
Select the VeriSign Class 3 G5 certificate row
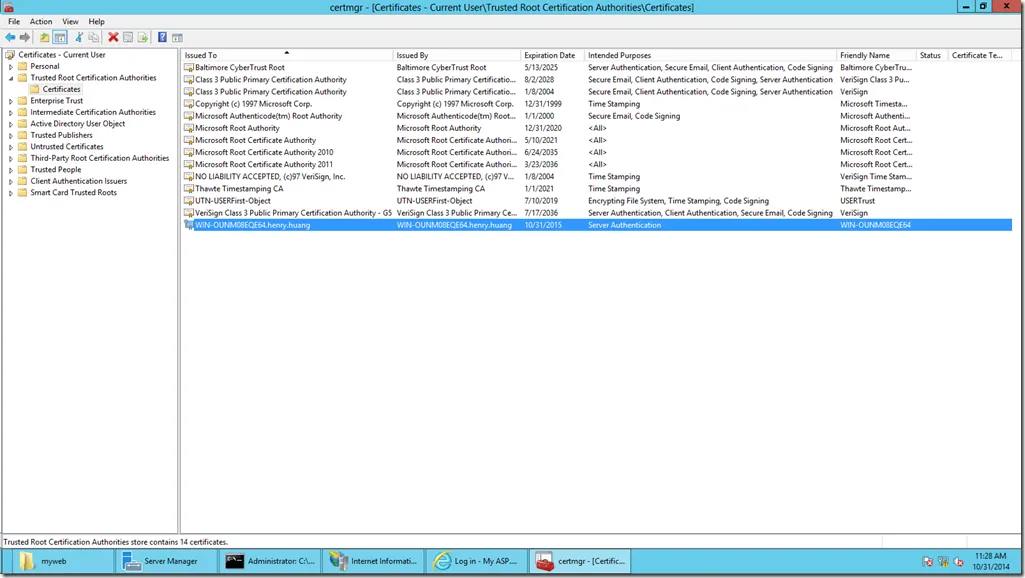[597, 212]
